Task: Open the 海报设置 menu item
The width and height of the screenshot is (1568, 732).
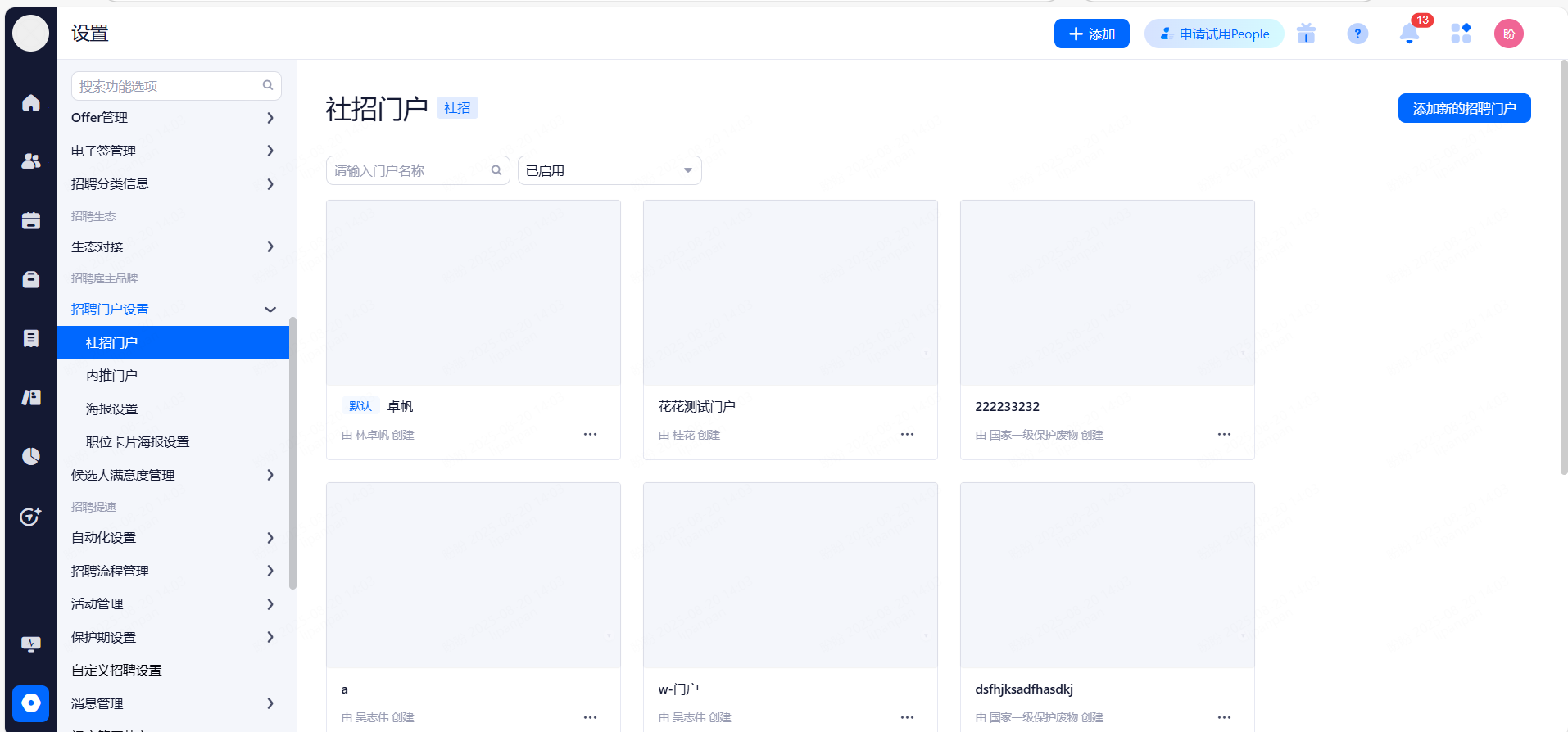Action: pos(112,409)
